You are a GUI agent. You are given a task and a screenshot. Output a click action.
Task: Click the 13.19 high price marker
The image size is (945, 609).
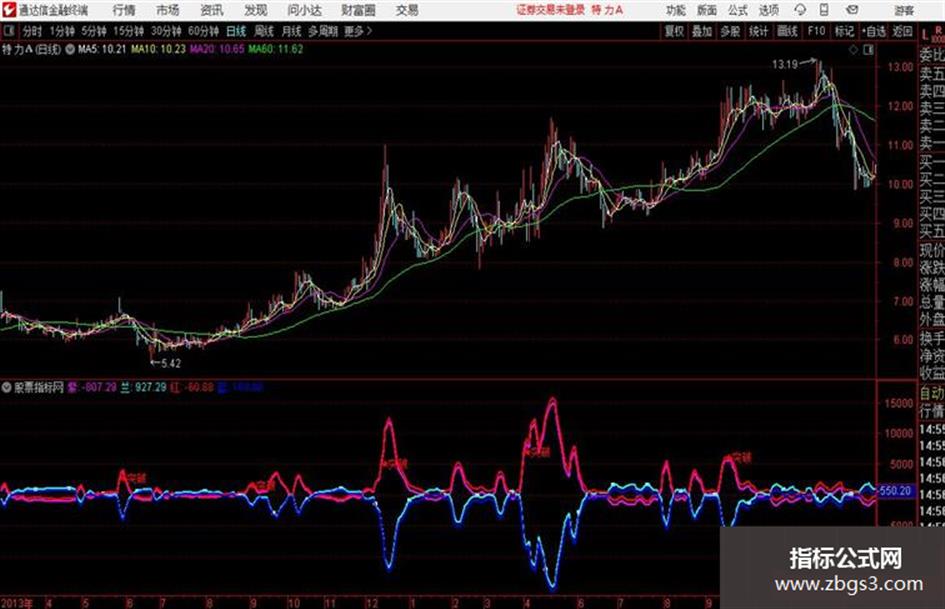pos(785,64)
